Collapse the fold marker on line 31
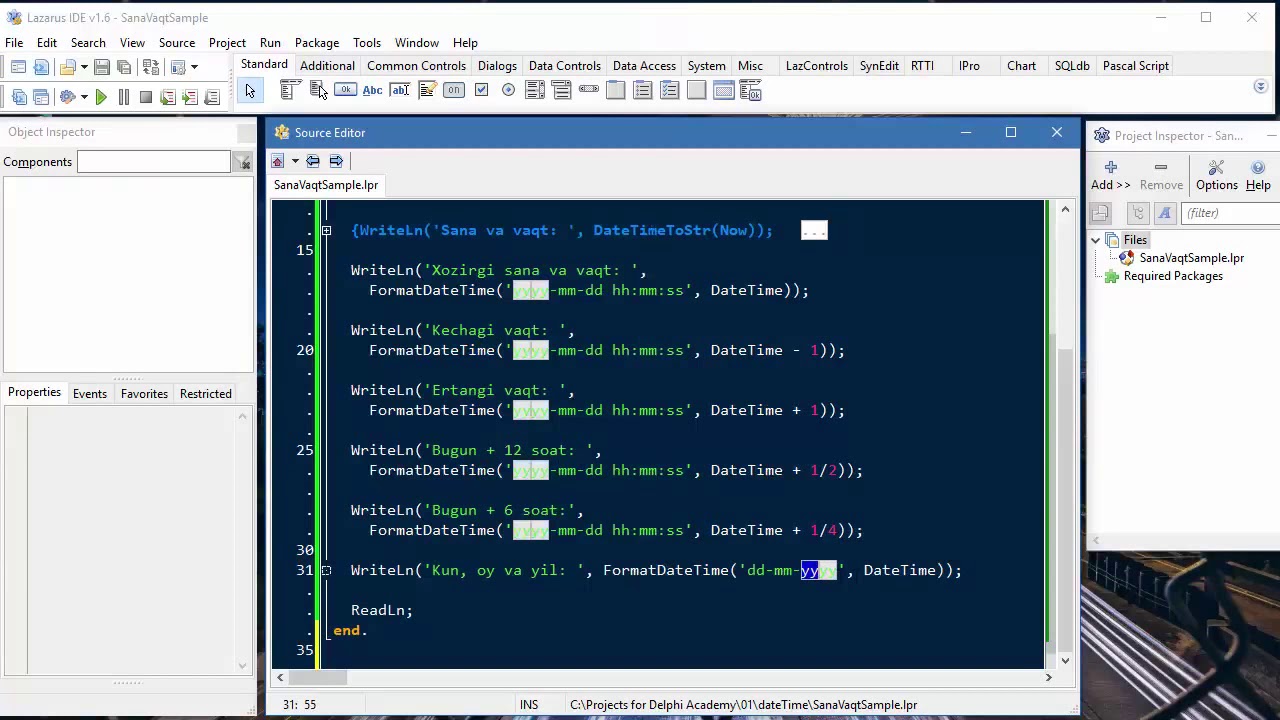 click(326, 570)
